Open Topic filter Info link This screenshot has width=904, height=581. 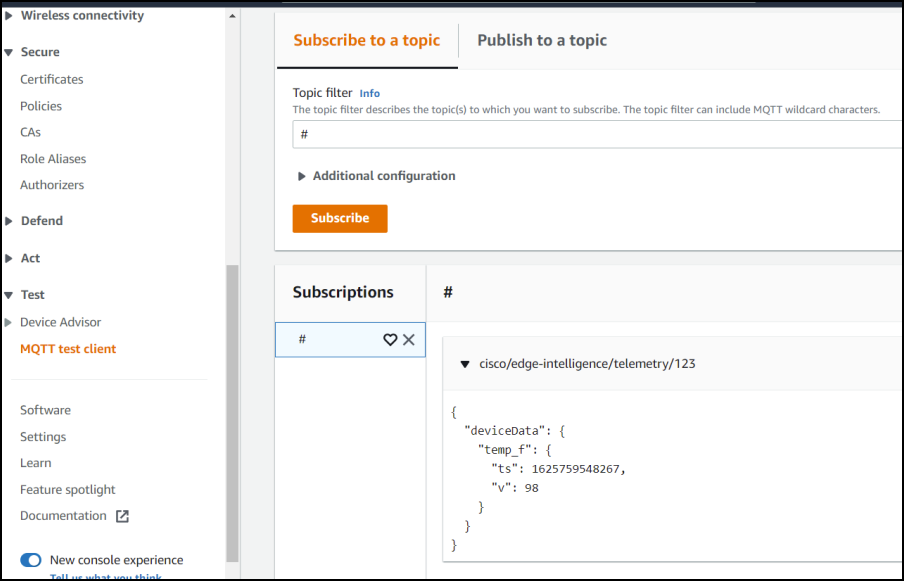coord(370,93)
